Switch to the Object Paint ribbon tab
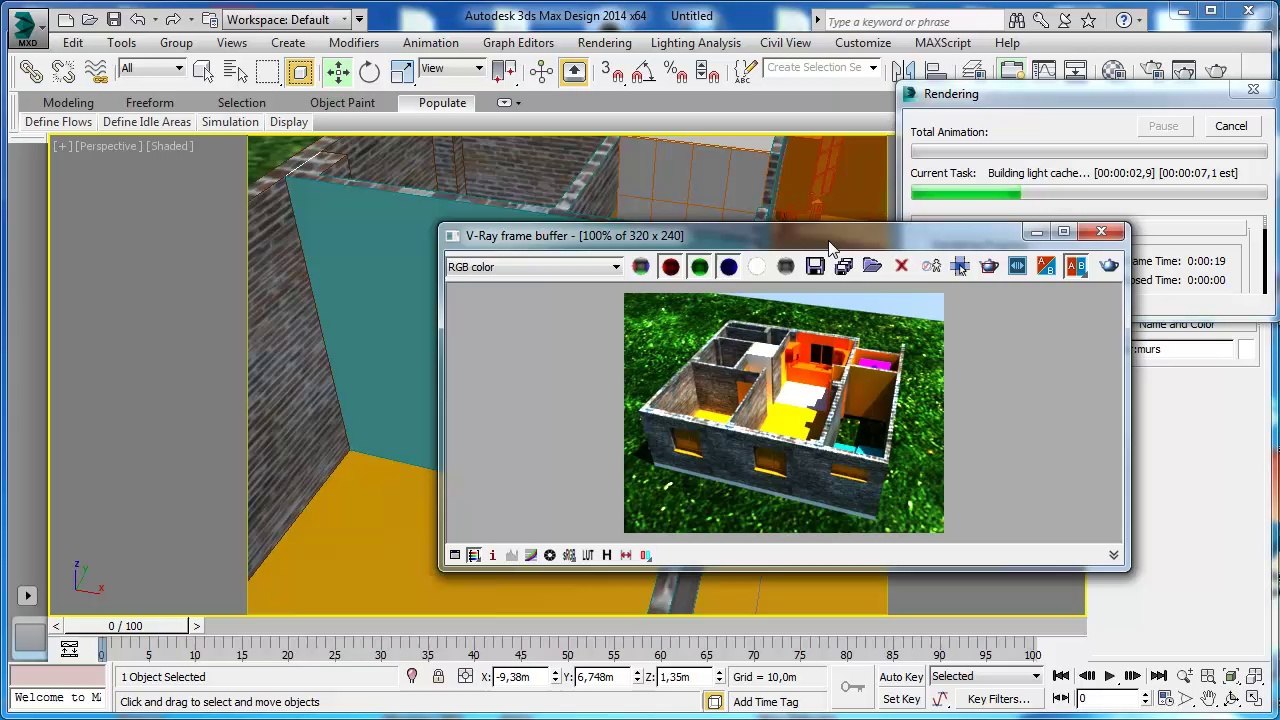This screenshot has width=1280, height=720. click(342, 103)
